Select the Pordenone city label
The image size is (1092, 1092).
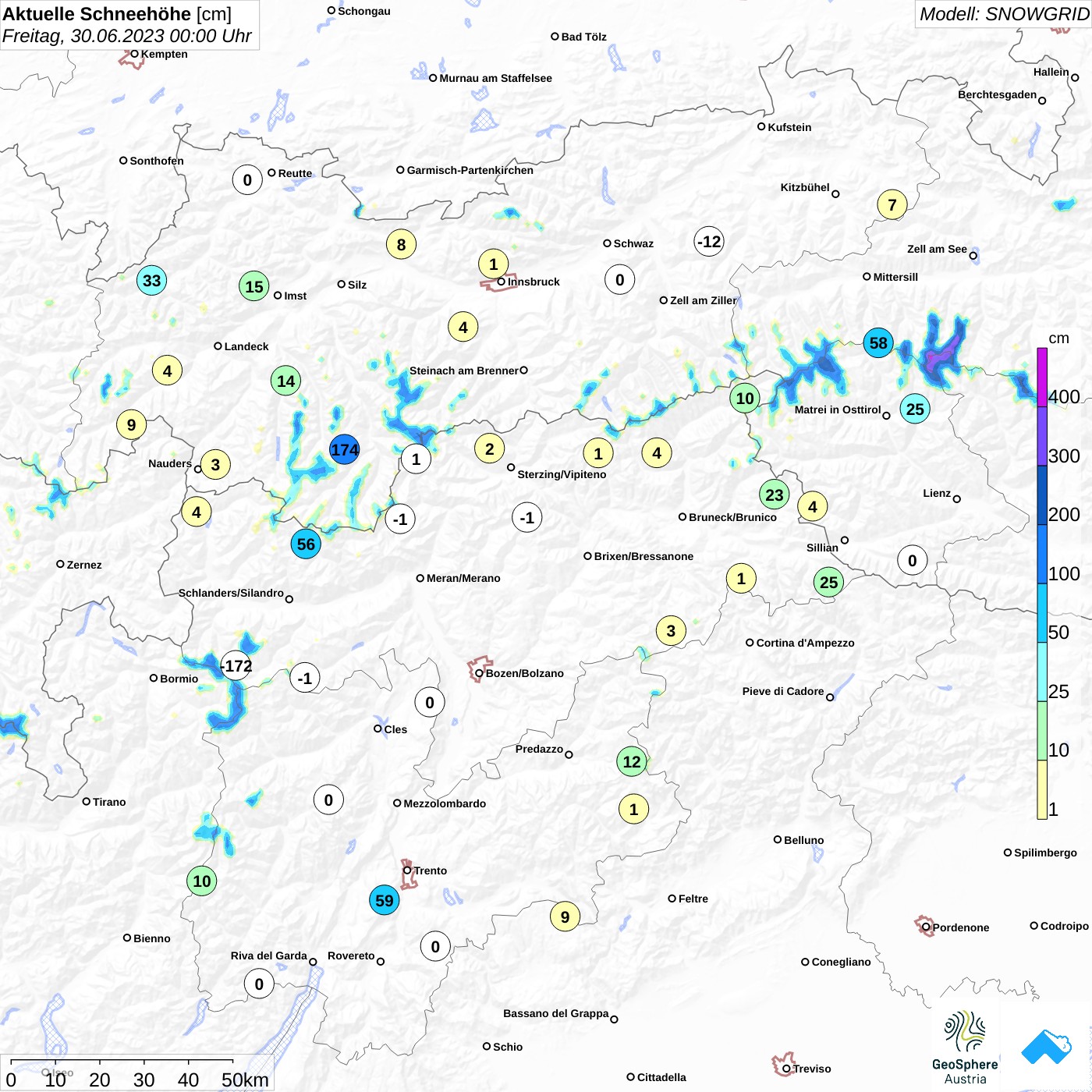pyautogui.click(x=961, y=927)
